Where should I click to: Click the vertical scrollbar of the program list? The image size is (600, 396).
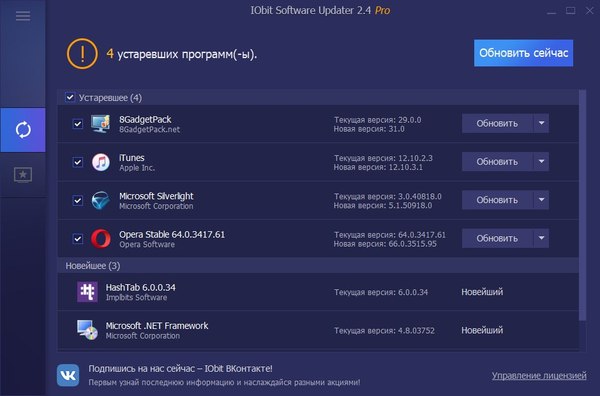point(582,205)
